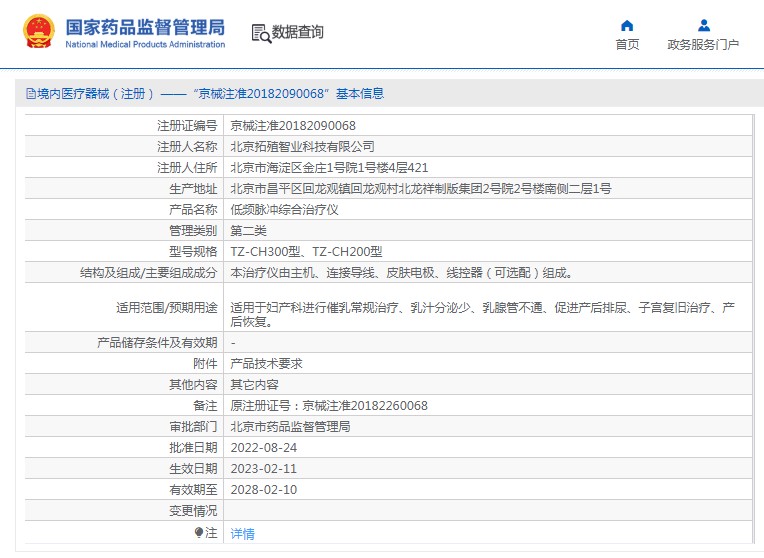
Task: Click the registration number 京械注准20182090068 cell
Action: (x=293, y=126)
